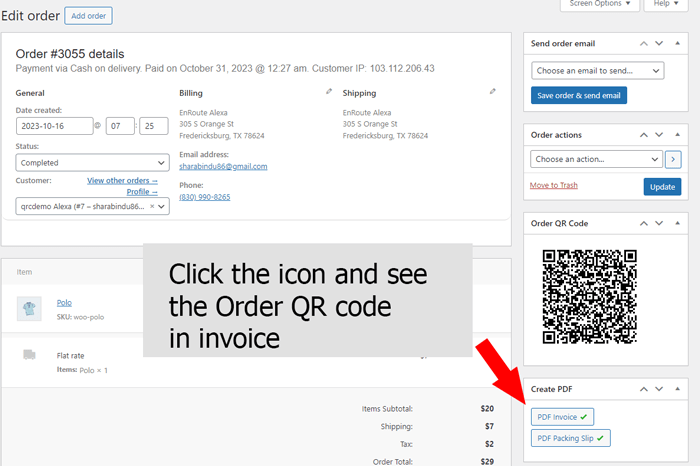Move Create PDF panel down
700x466 pixels.
[x=659, y=389]
